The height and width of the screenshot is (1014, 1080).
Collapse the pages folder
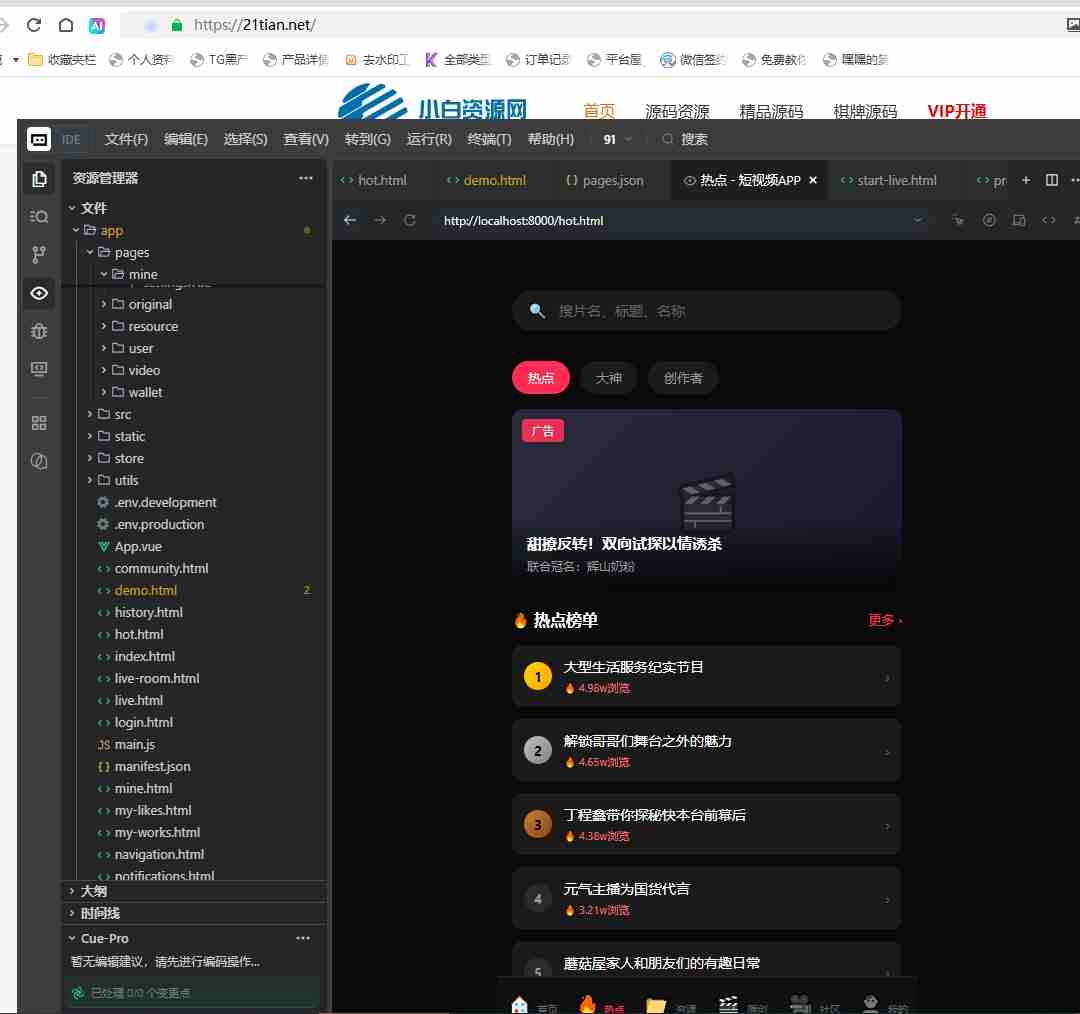[90, 252]
